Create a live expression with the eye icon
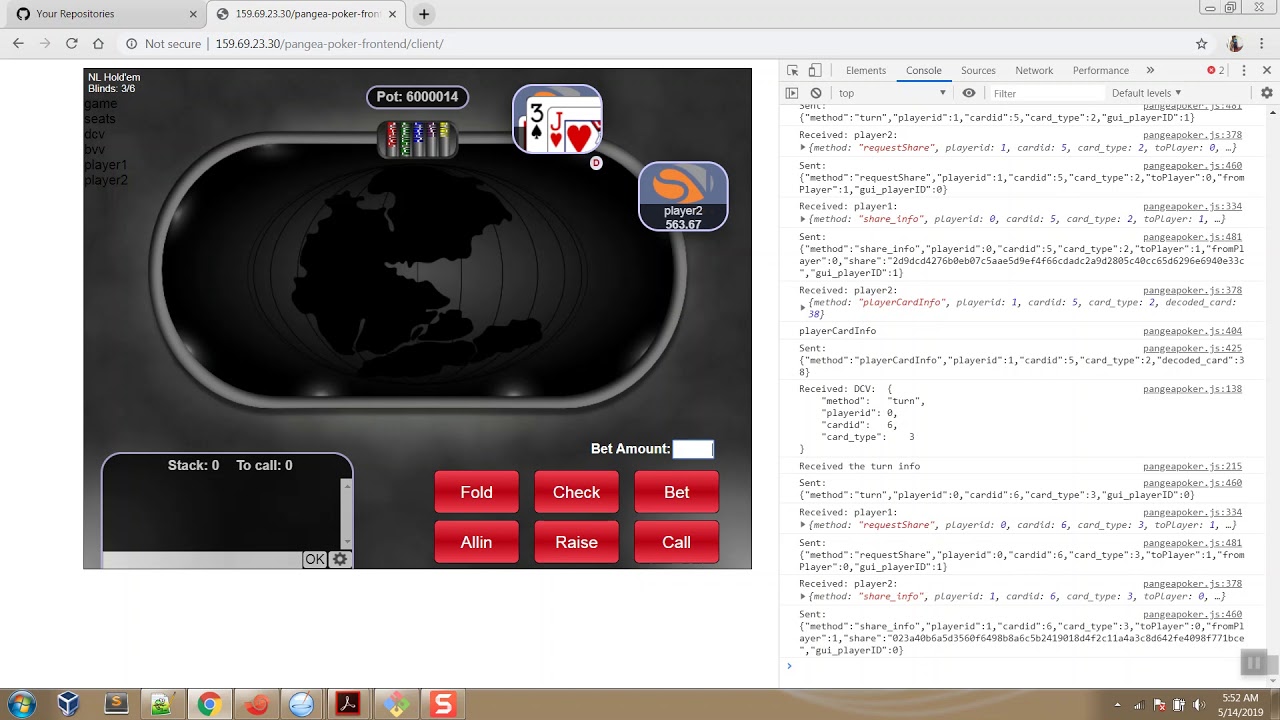The height and width of the screenshot is (720, 1280). tap(969, 93)
